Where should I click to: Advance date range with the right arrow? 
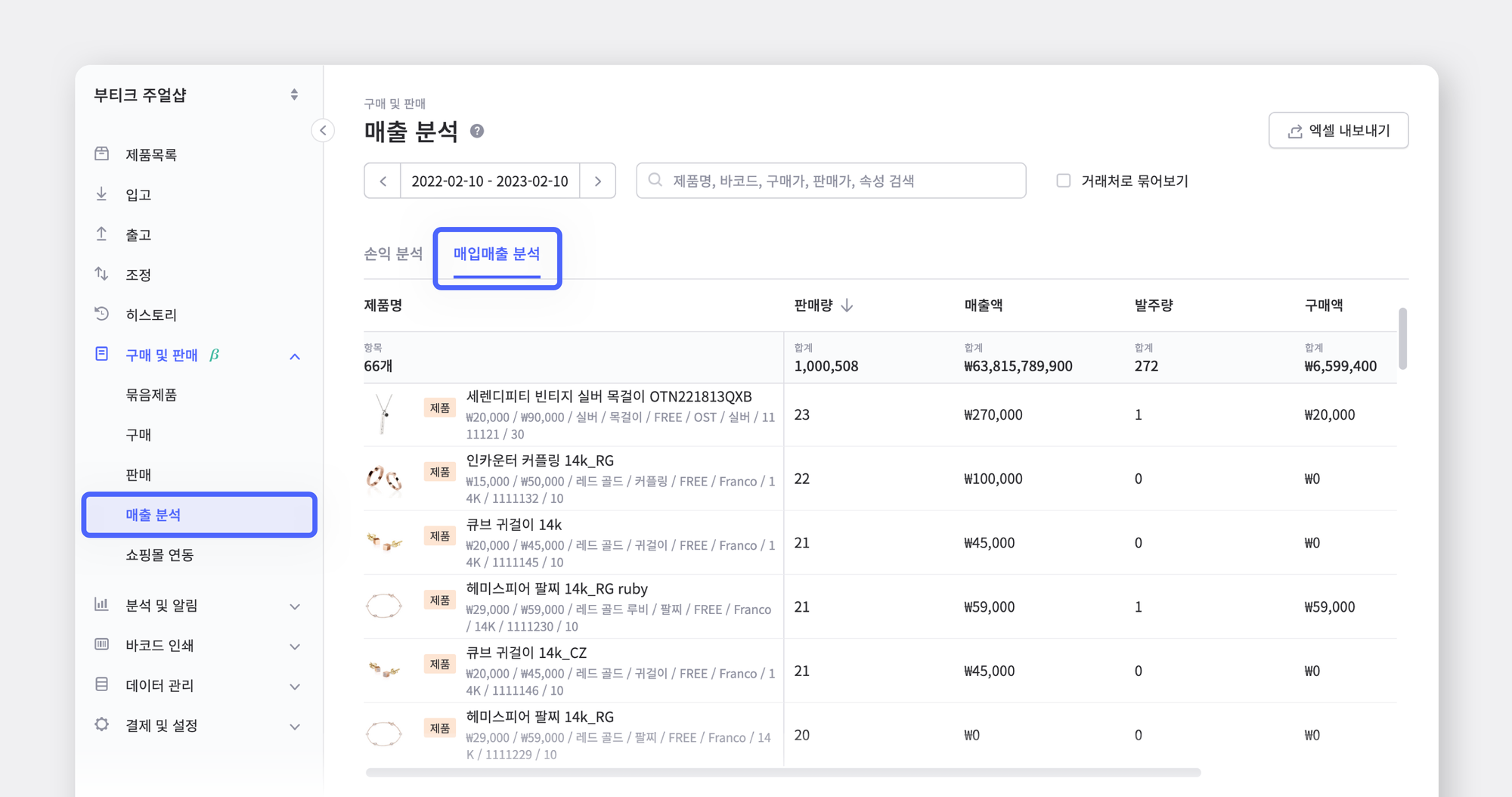pyautogui.click(x=597, y=180)
